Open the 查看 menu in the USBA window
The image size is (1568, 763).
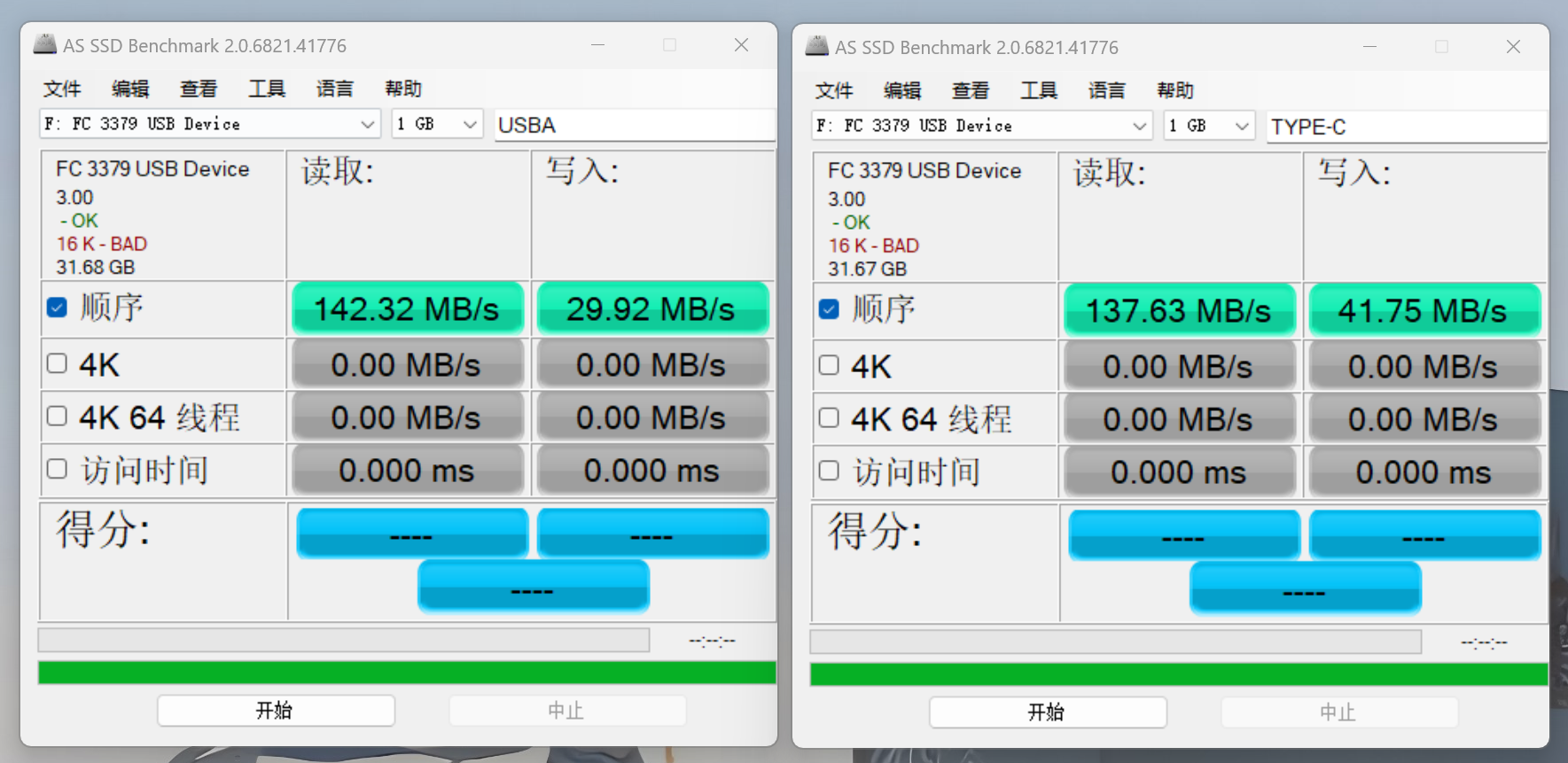pos(199,89)
